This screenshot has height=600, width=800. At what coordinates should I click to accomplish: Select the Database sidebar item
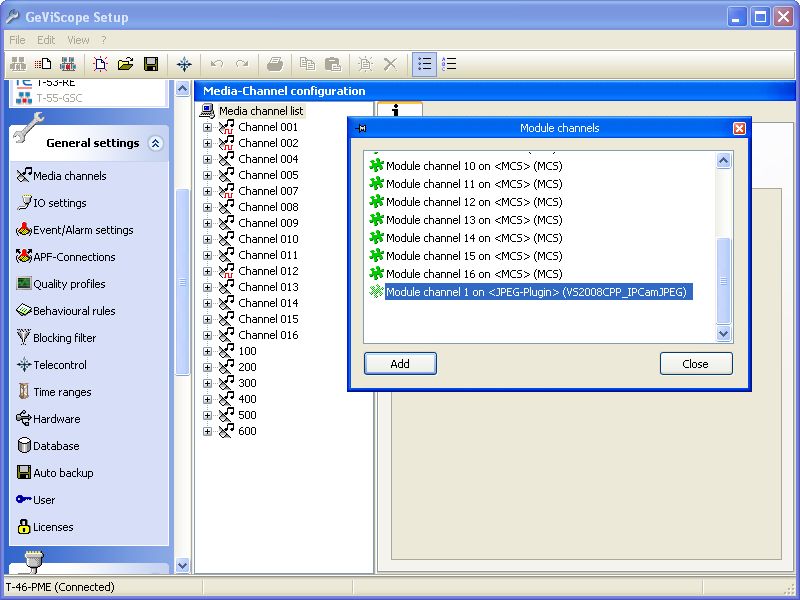tap(56, 446)
